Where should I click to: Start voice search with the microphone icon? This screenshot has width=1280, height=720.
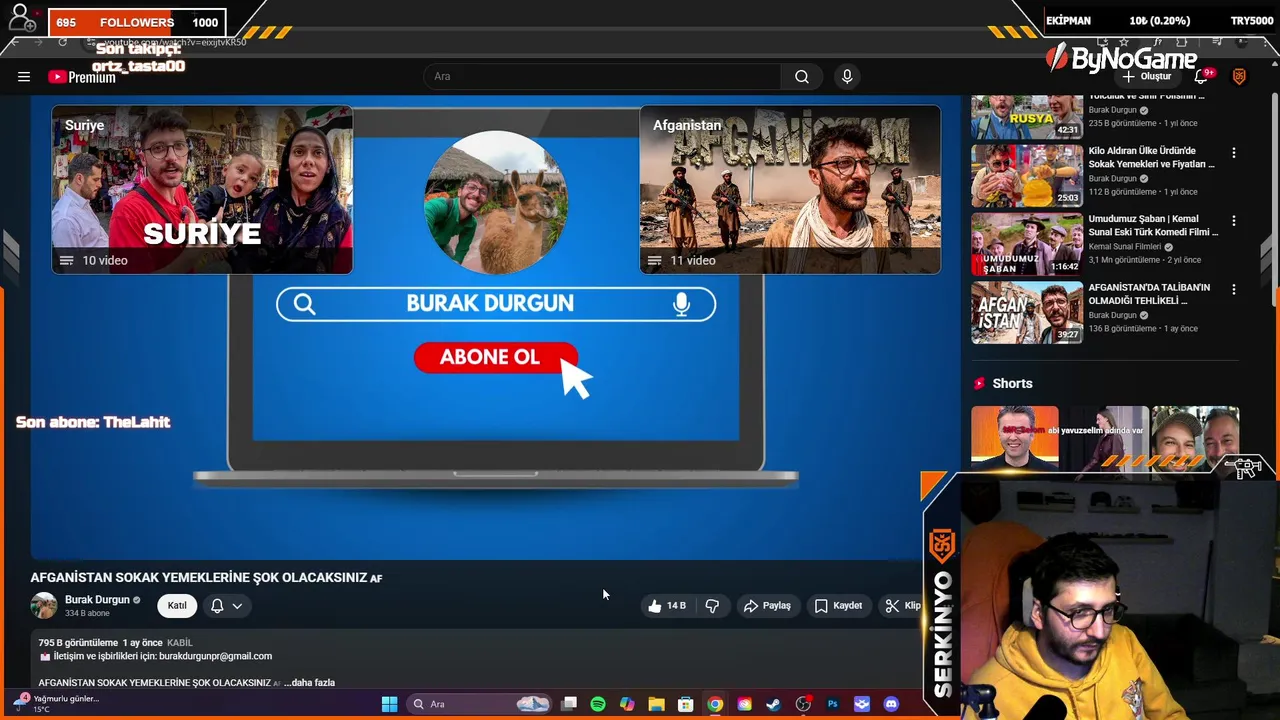[847, 77]
